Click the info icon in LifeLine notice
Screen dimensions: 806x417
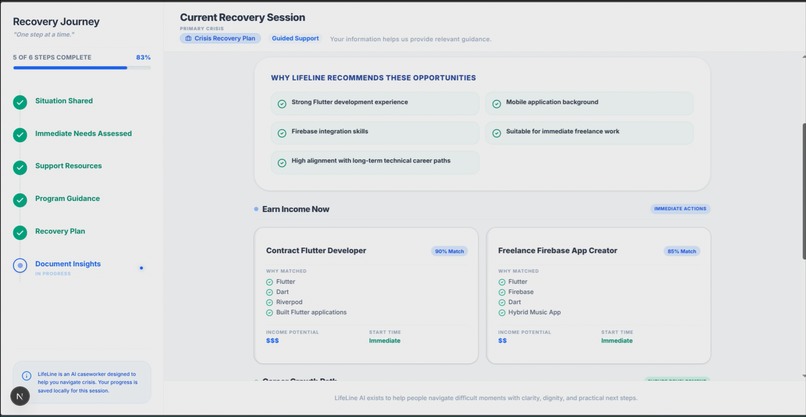(x=27, y=376)
